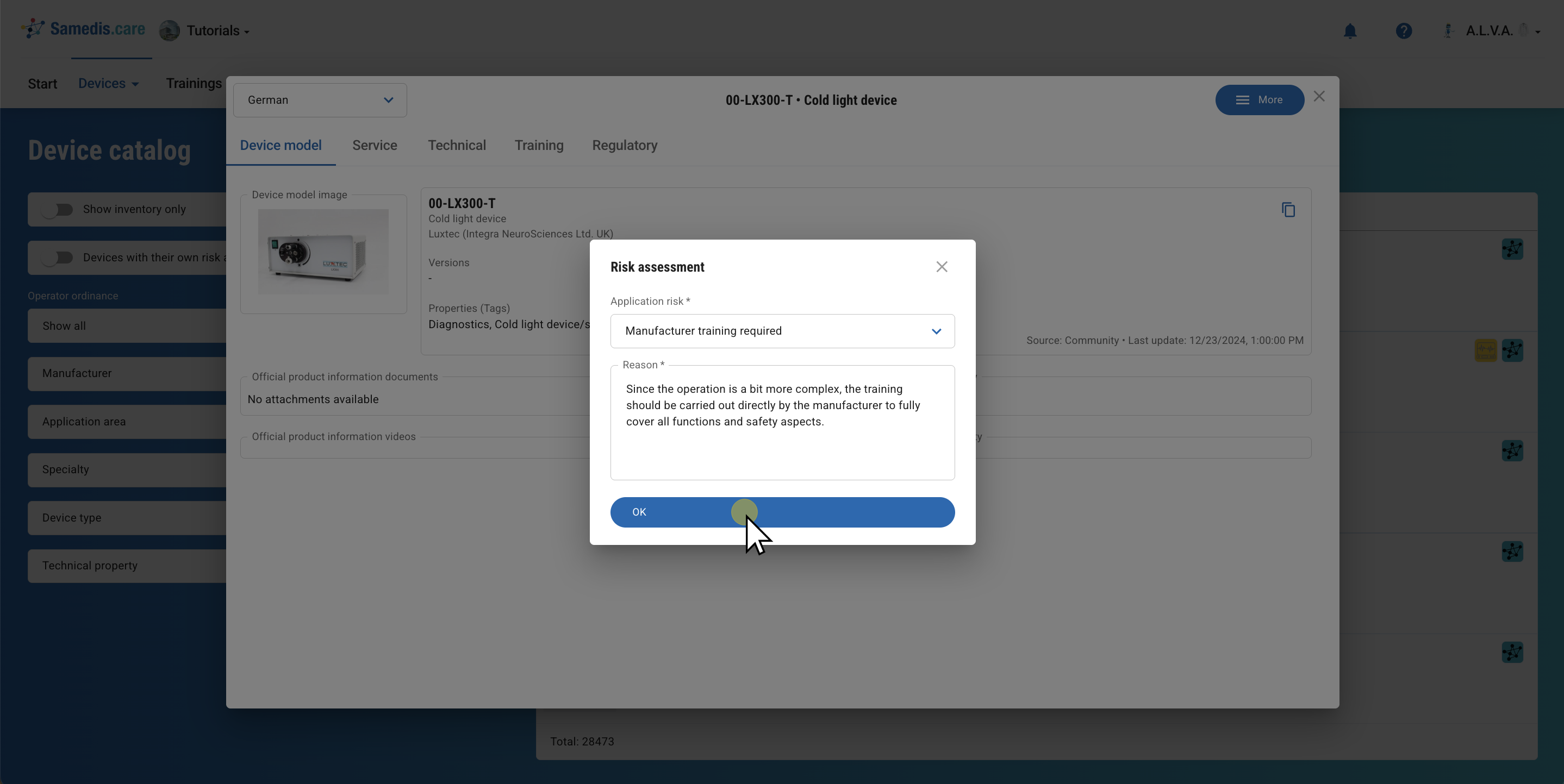The width and height of the screenshot is (1564, 784).
Task: Click the topmost community network icon on right
Action: 1512,249
